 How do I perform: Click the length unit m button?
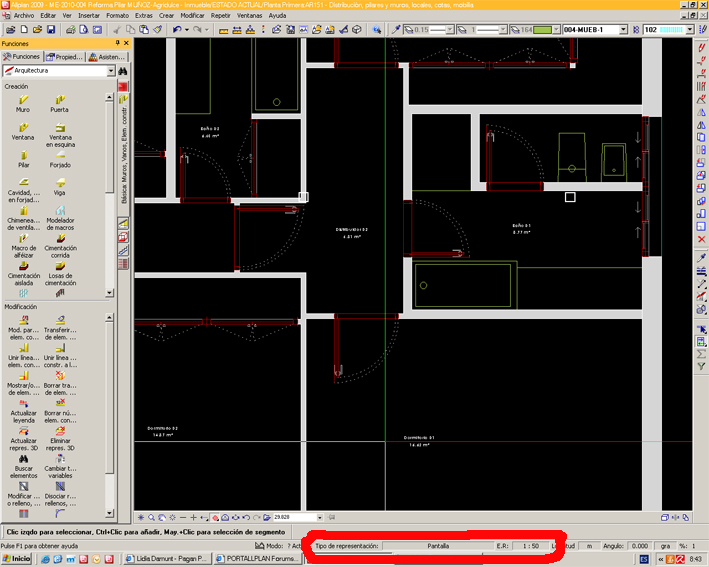coord(589,546)
